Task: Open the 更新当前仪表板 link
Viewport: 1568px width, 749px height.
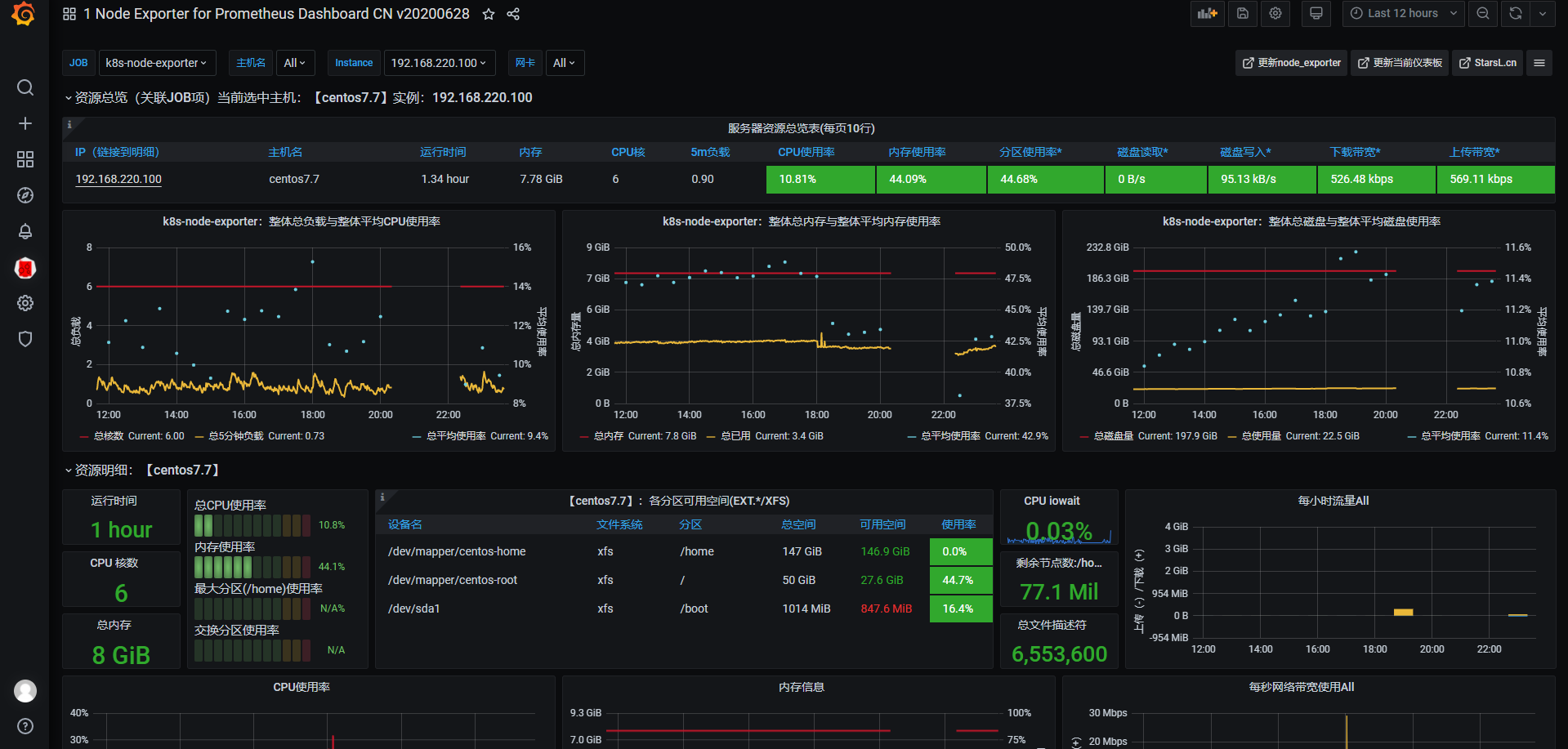Action: pos(1400,63)
